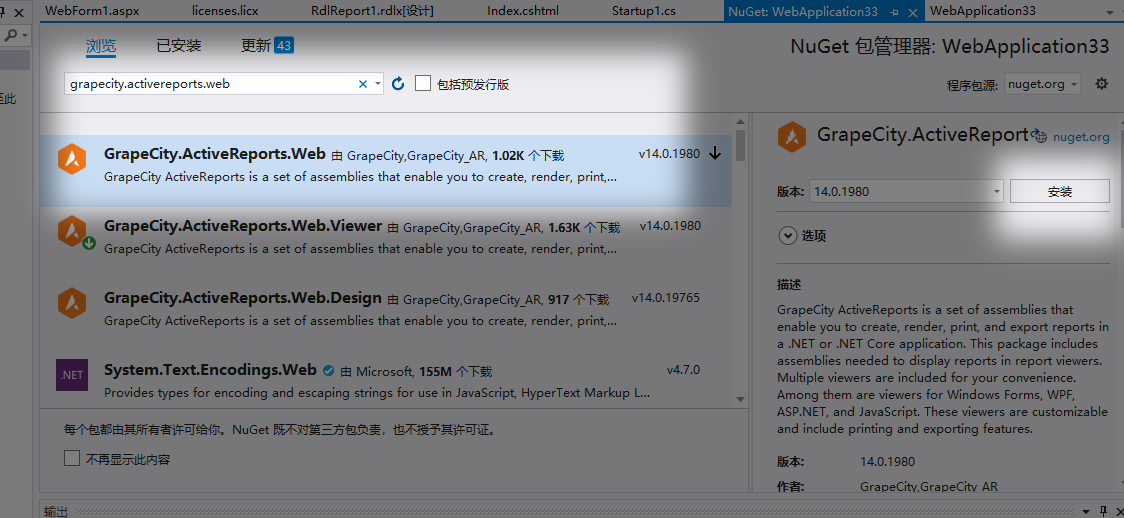Open package source settings gear
The image size is (1124, 518).
pos(1102,84)
